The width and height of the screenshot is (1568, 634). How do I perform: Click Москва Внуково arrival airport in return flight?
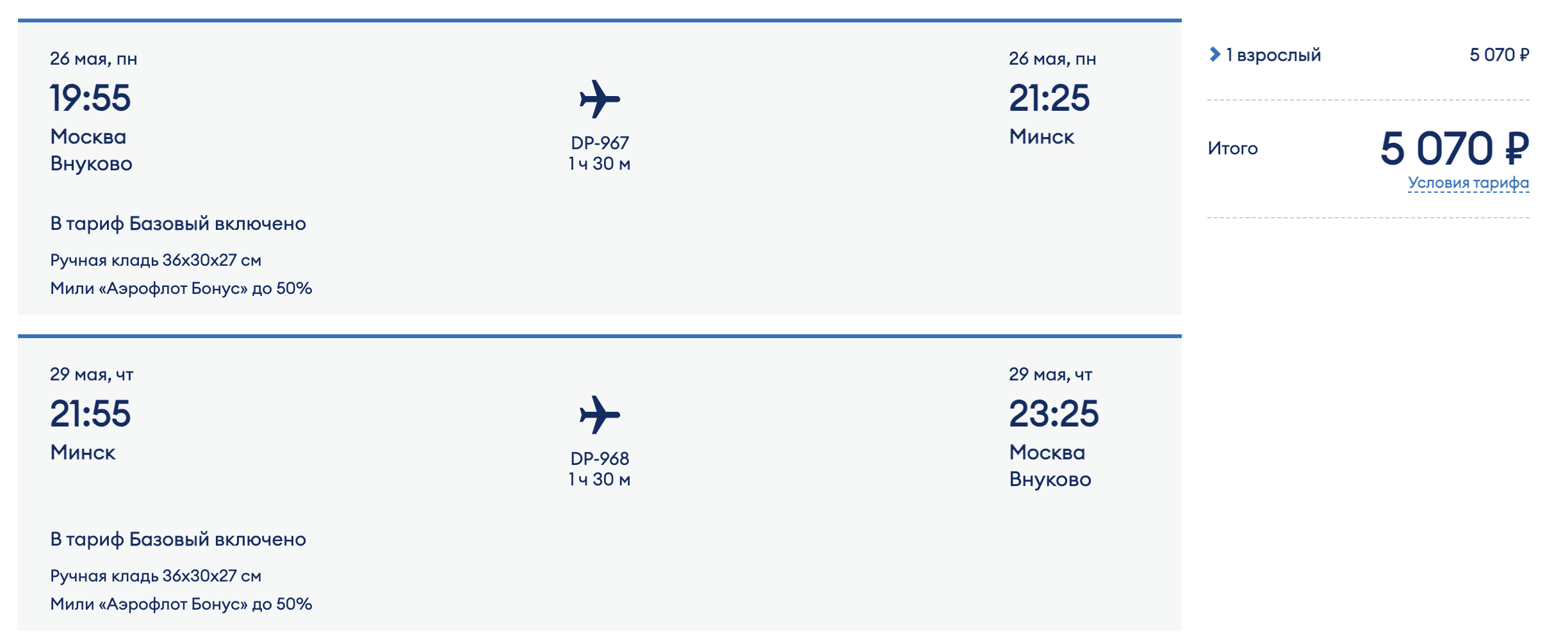tap(1050, 466)
